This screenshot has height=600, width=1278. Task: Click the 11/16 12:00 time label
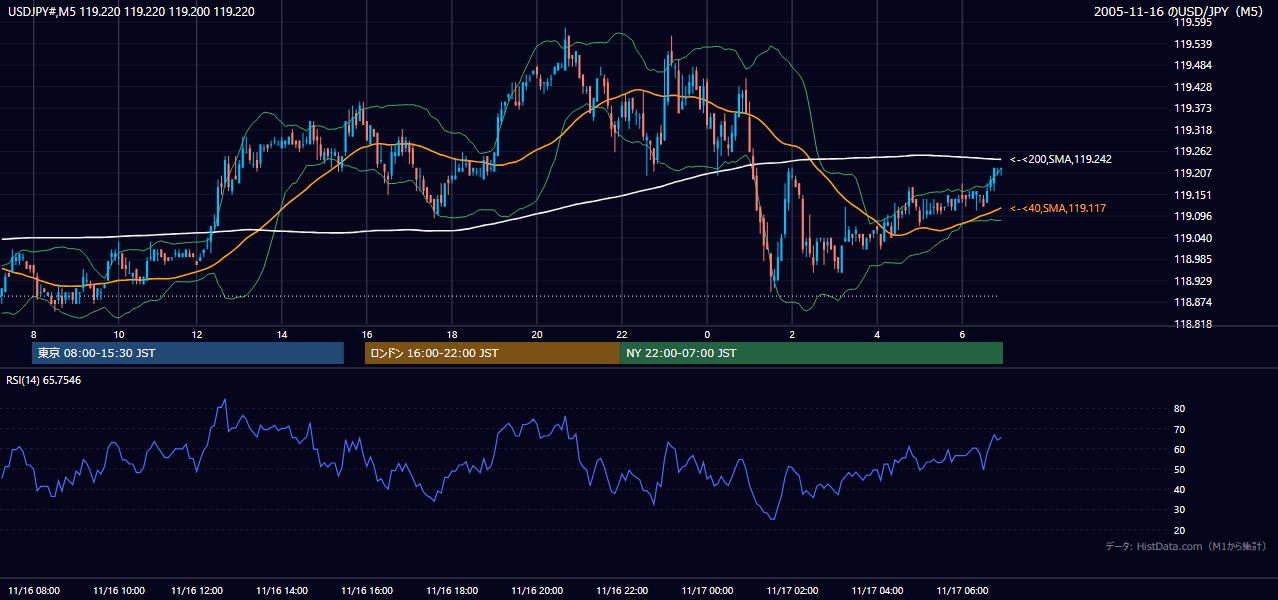(197, 590)
